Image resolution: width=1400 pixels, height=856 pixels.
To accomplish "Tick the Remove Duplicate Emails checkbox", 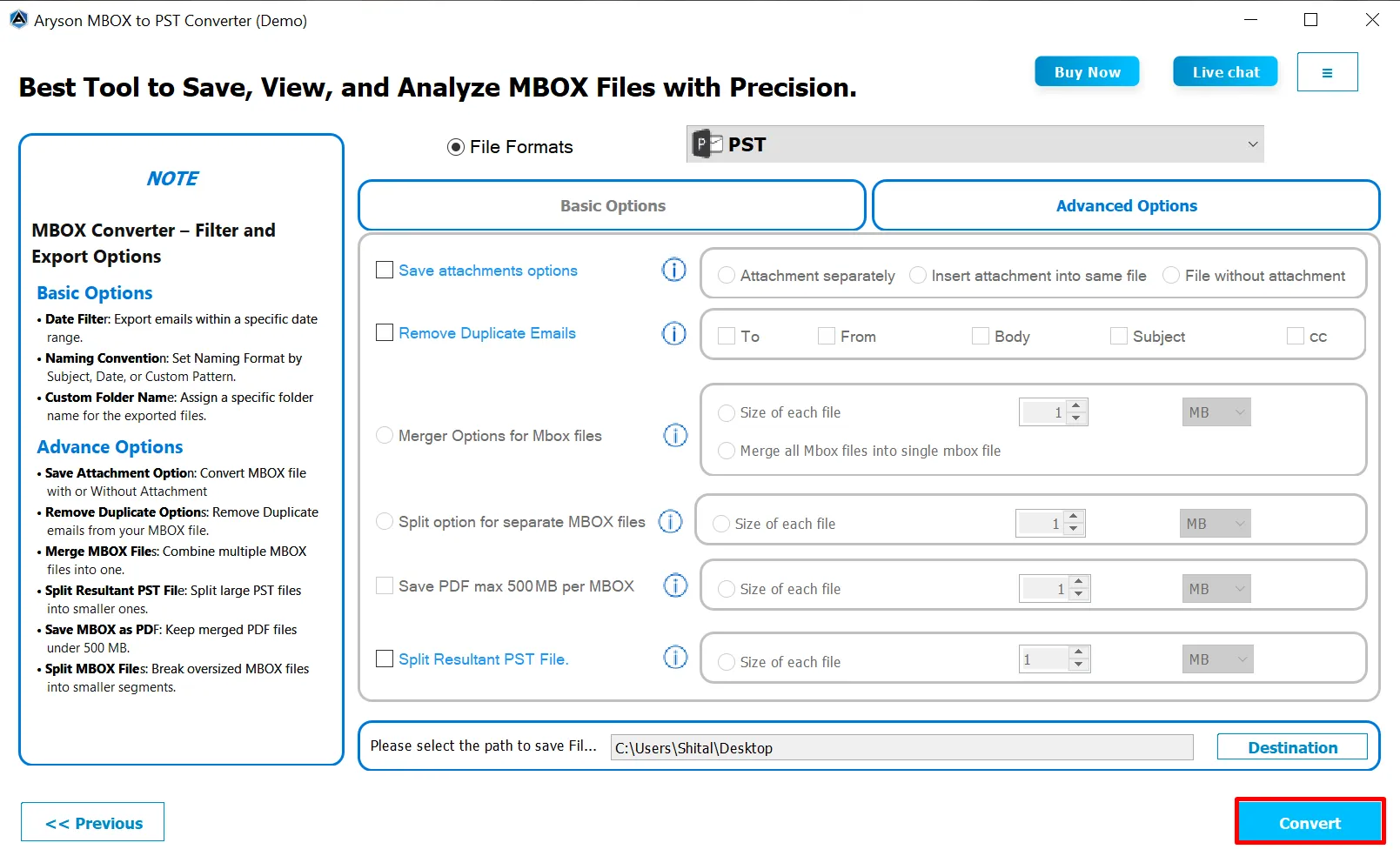I will [x=385, y=333].
